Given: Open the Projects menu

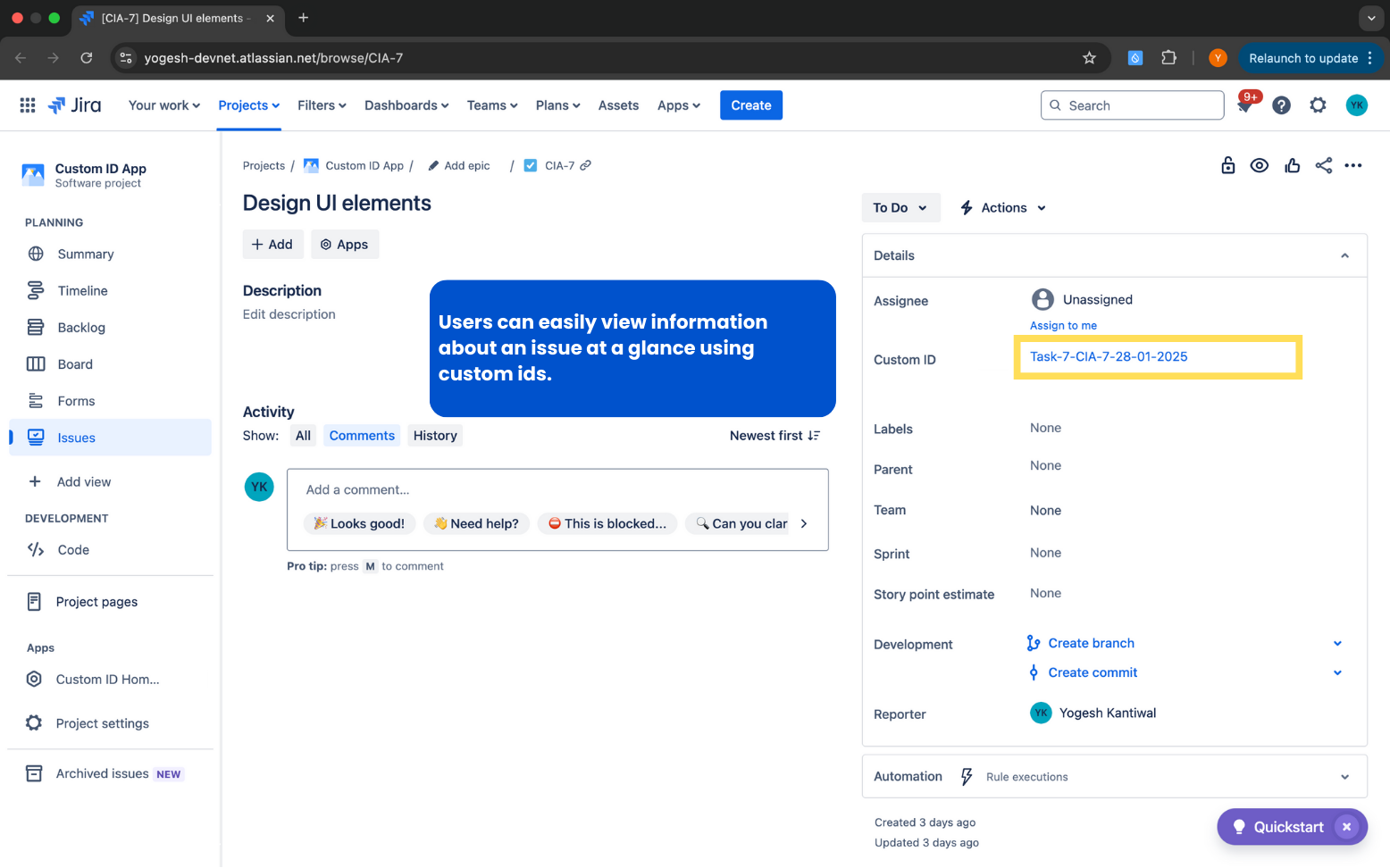Looking at the screenshot, I should point(249,105).
